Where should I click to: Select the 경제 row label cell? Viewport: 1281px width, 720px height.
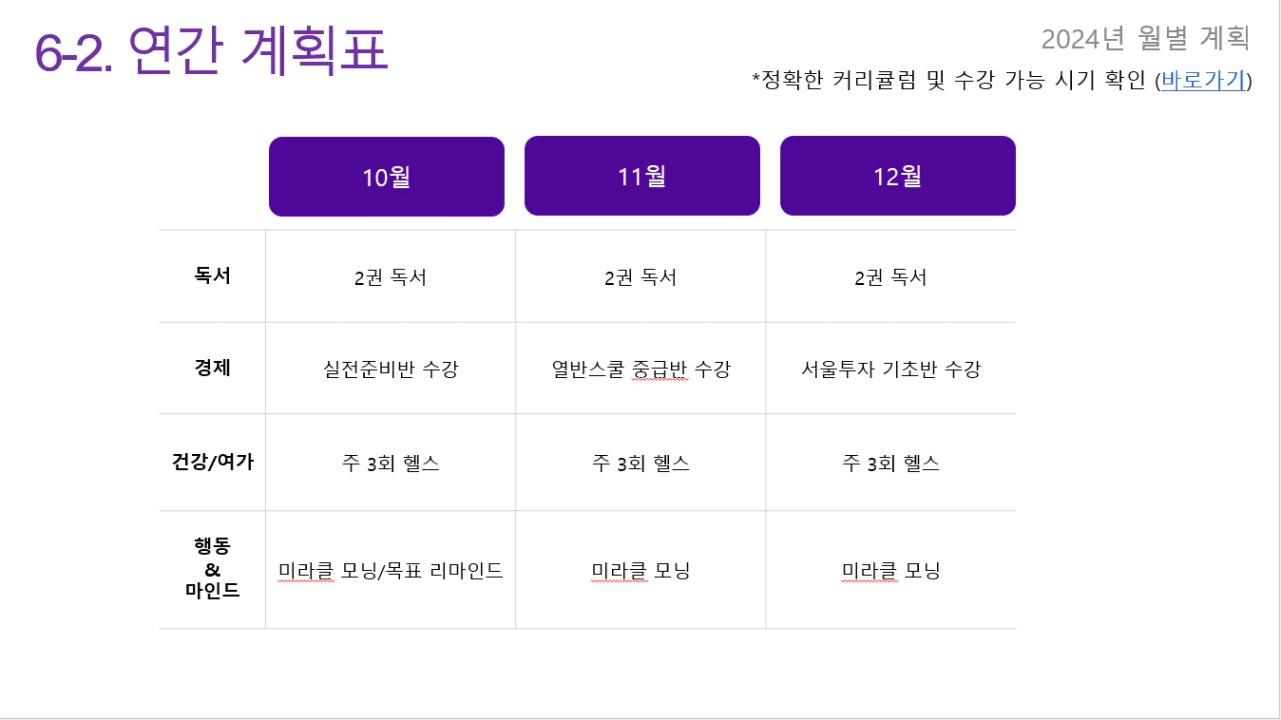[212, 368]
